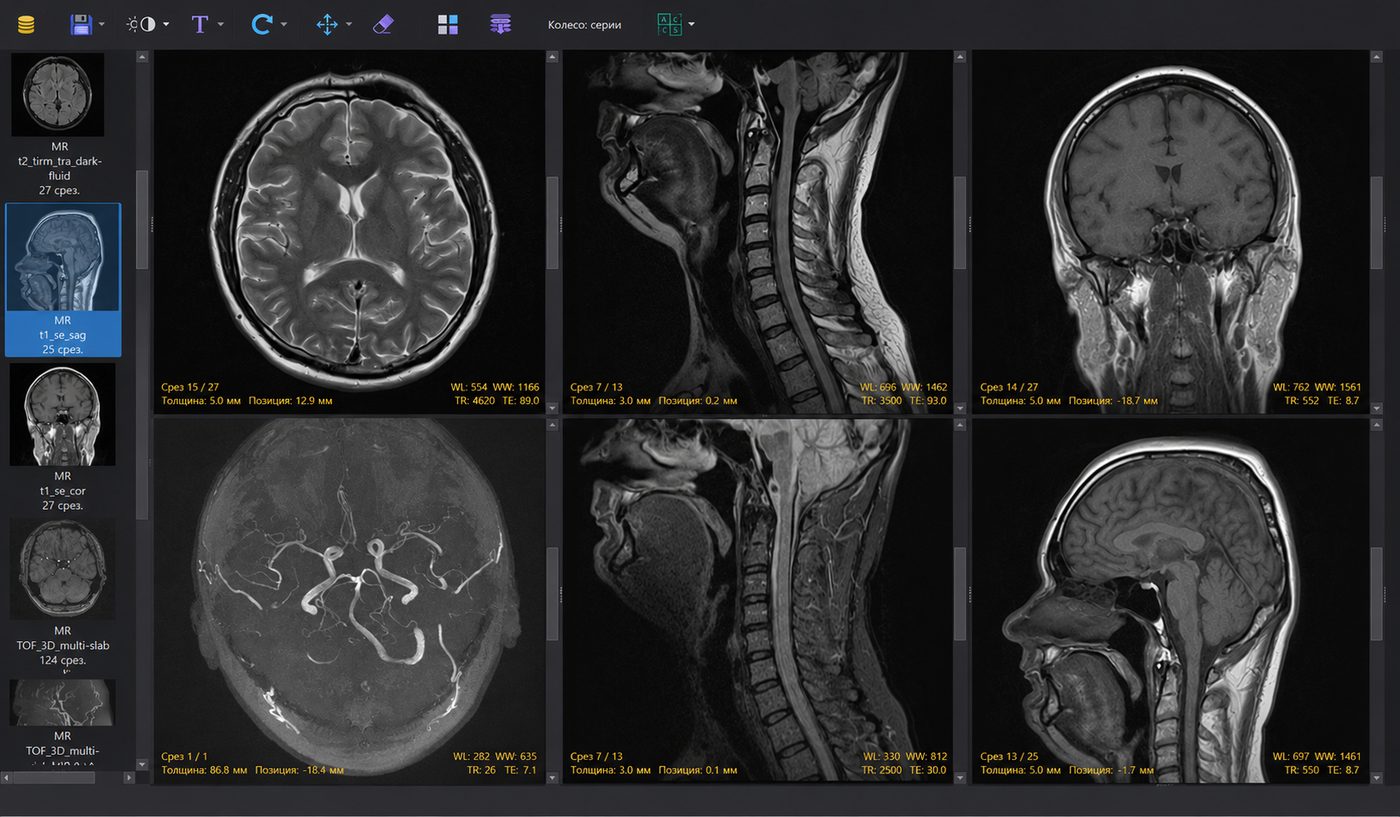Viewport: 1400px width, 817px height.
Task: Click the "Срез 14 / 27" slice label
Action: coord(1009,387)
